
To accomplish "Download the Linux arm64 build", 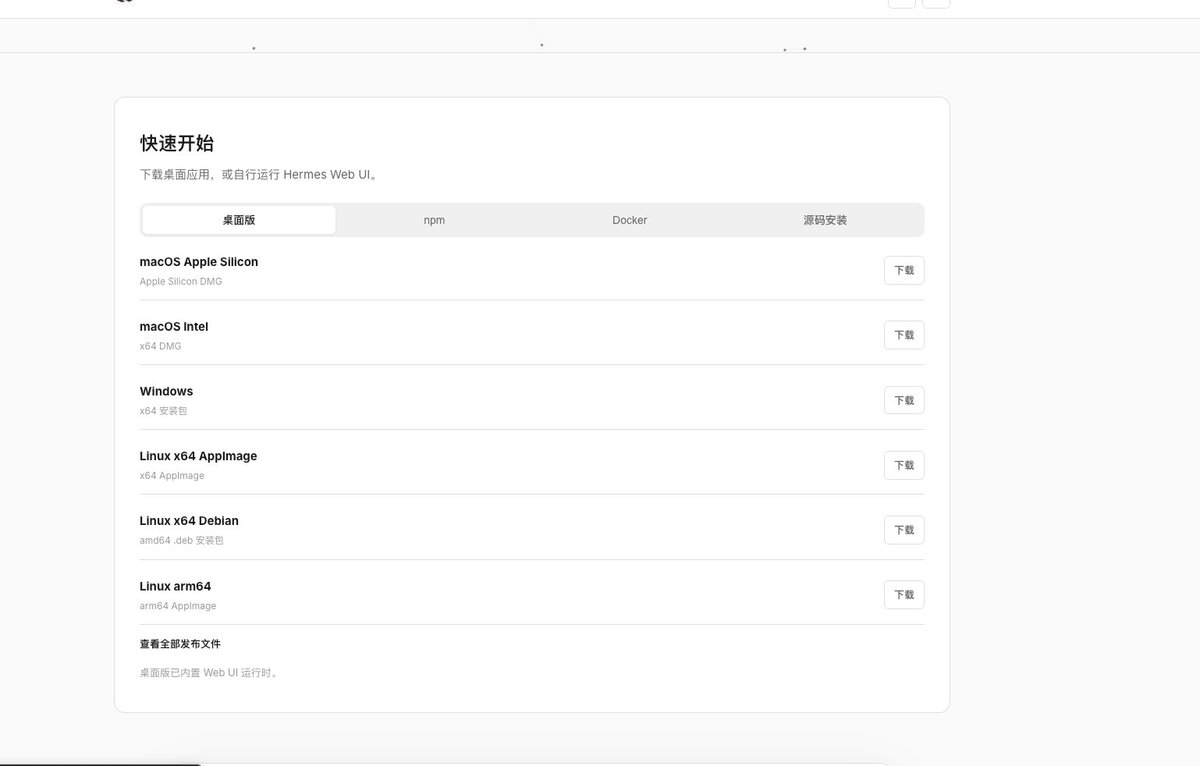I will (x=904, y=595).
